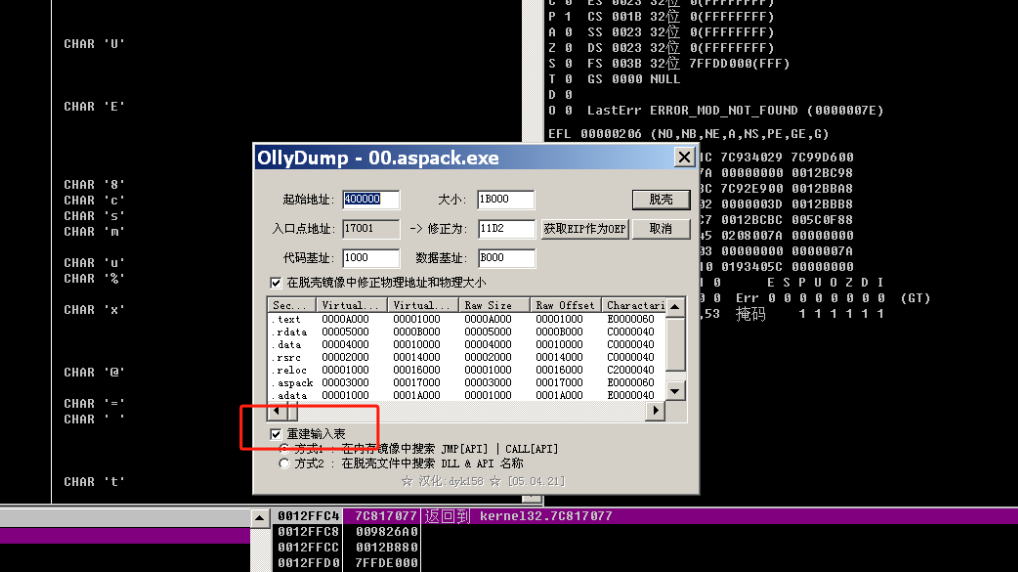
Task: Click the CHAR '@' disassembly comment
Action: [94, 373]
